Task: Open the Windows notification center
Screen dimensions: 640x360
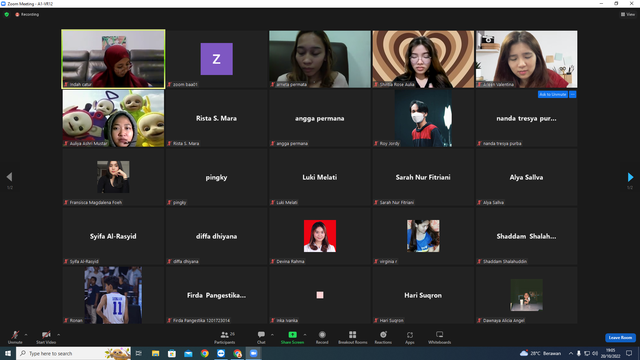Action: coord(629,353)
